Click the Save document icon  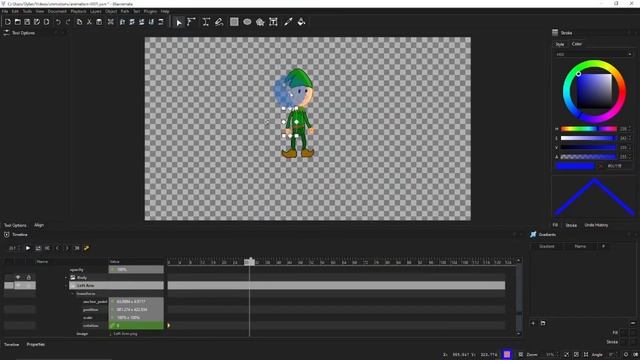(27, 22)
